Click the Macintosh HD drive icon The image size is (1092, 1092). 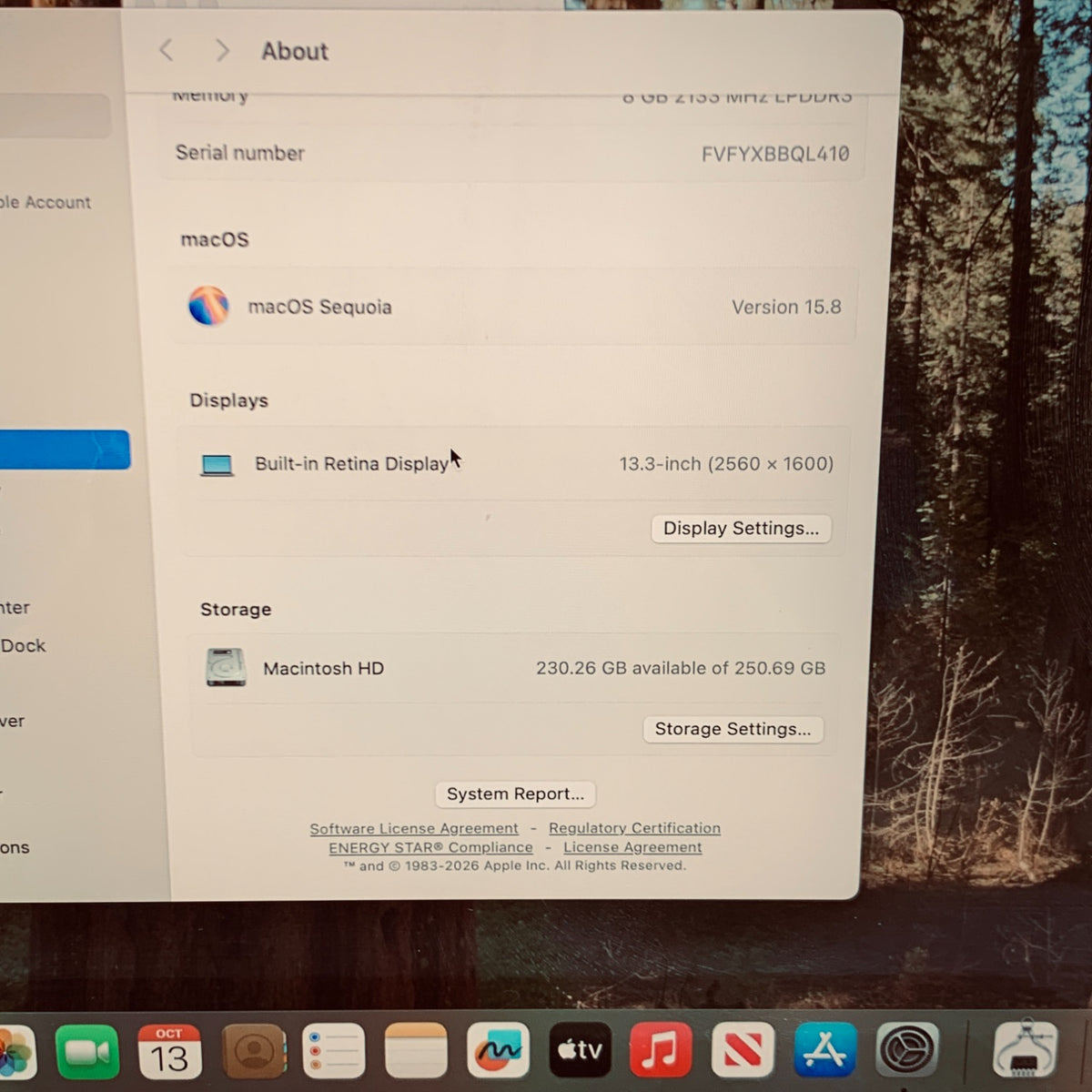pyautogui.click(x=226, y=668)
